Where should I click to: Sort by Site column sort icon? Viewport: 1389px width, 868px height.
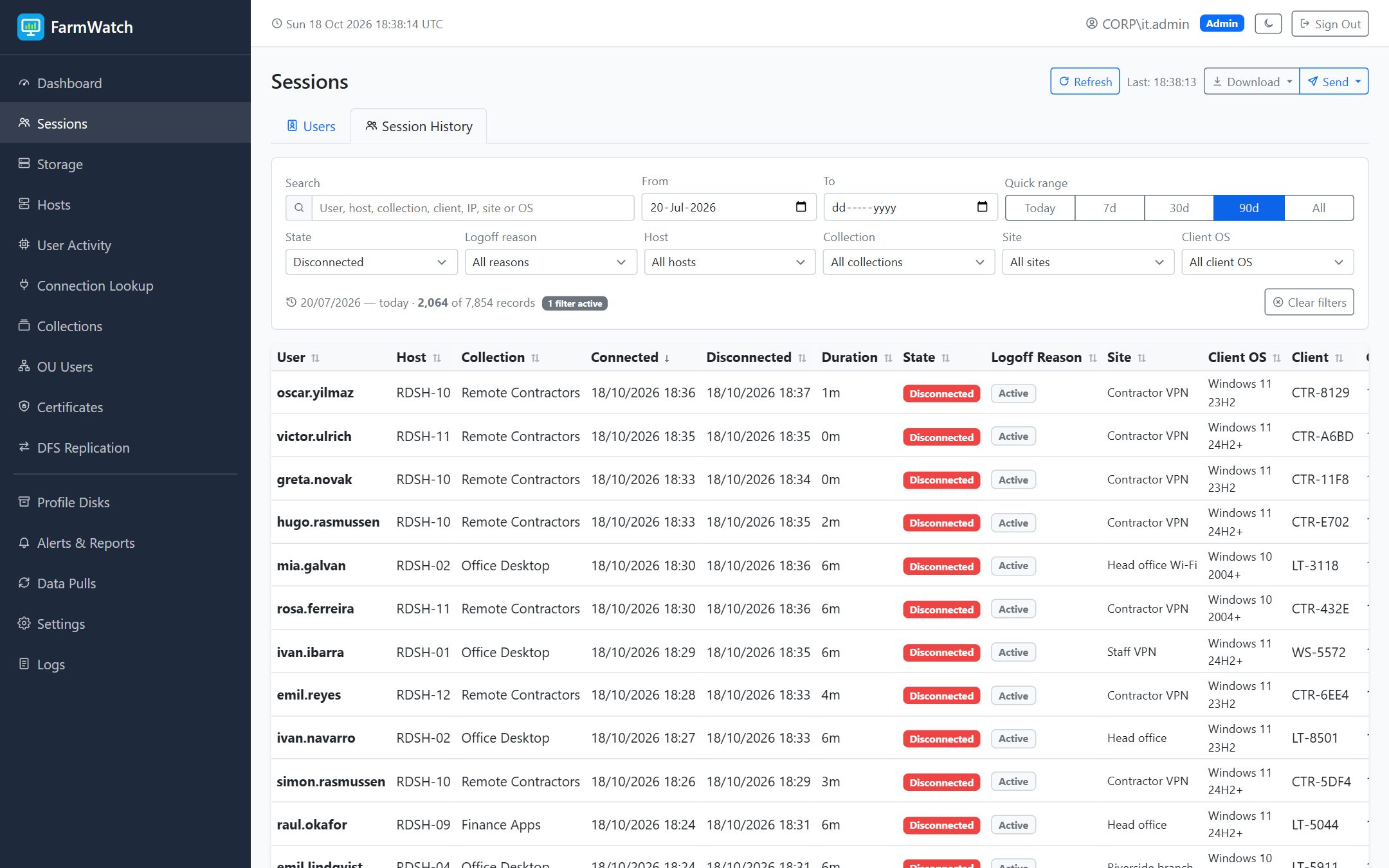(x=1141, y=358)
